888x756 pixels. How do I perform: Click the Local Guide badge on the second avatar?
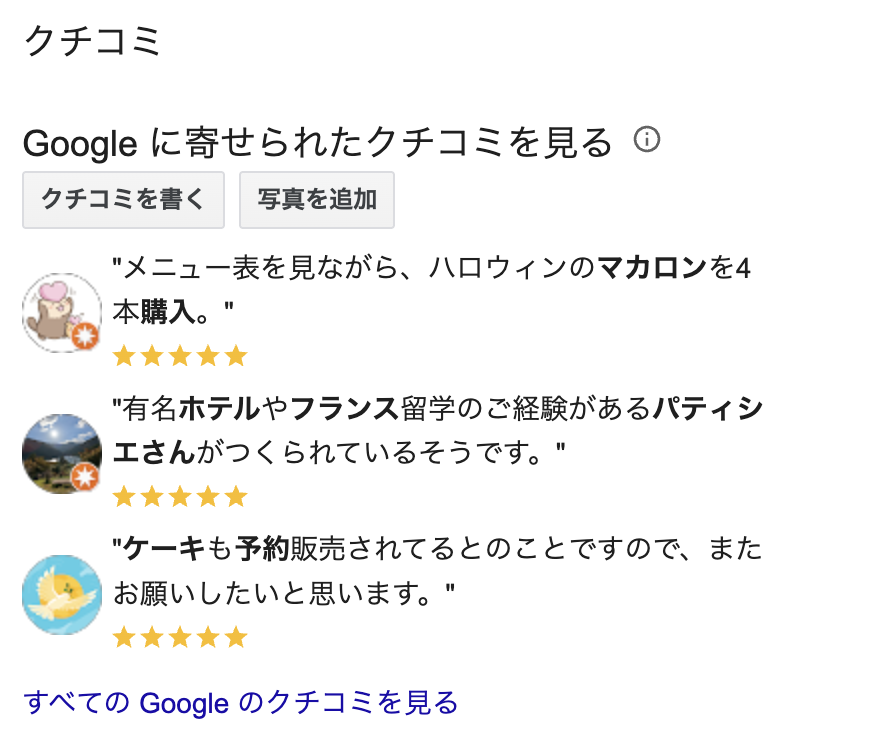[x=85, y=479]
